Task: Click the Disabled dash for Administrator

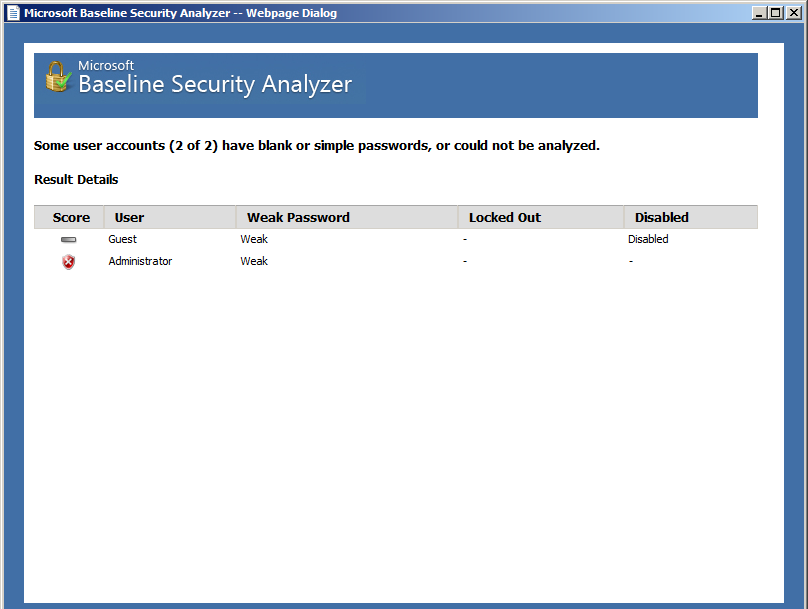Action: tap(631, 261)
